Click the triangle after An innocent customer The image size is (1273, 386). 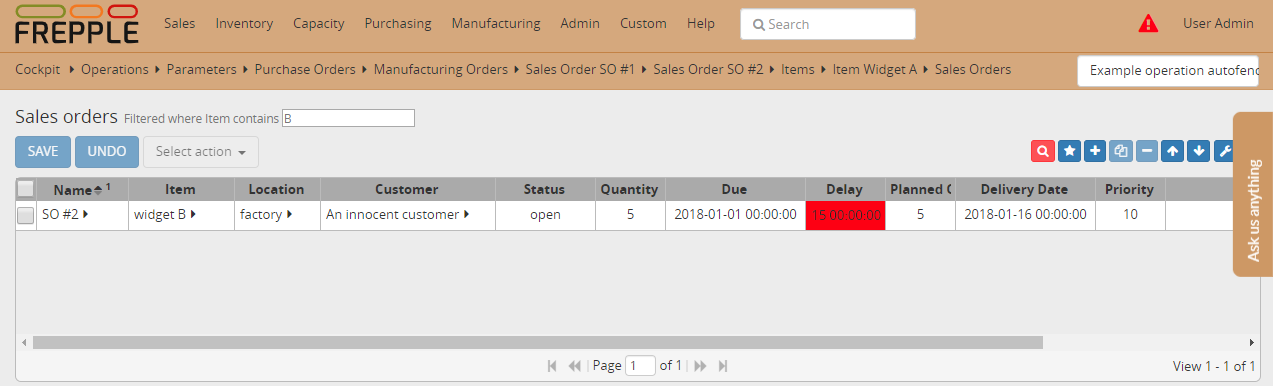(466, 214)
